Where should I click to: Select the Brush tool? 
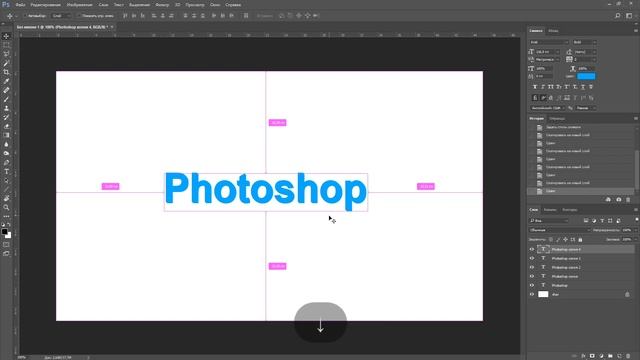(6, 99)
